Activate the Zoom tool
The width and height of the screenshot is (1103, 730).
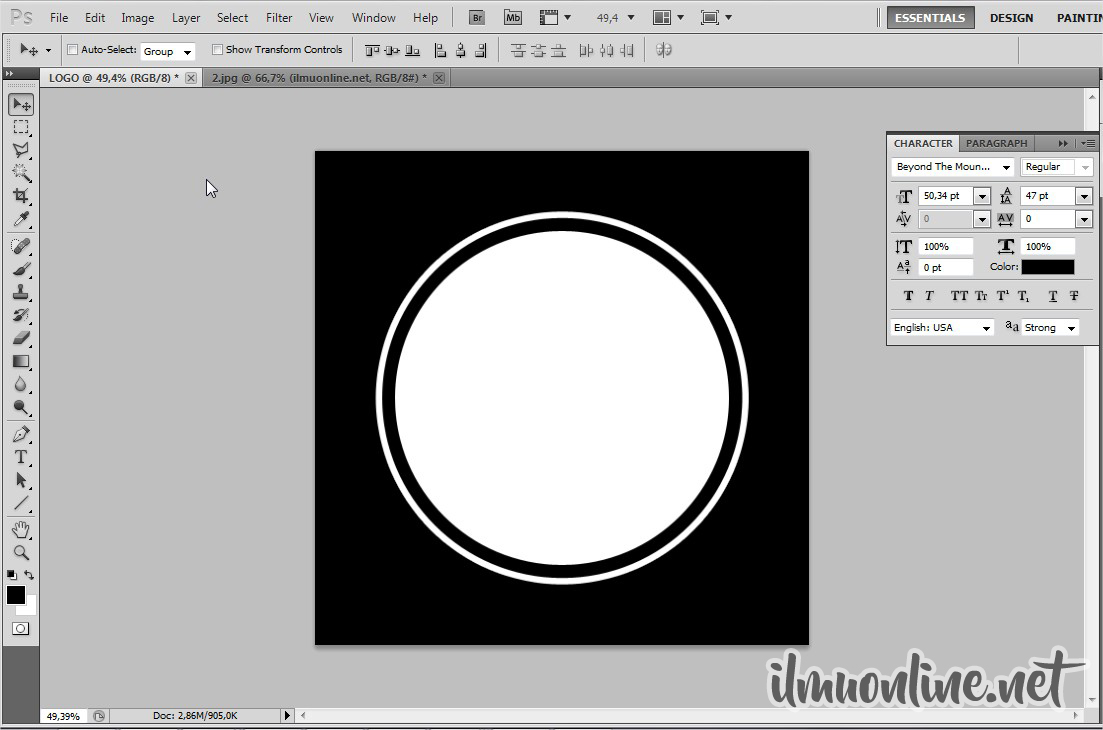(x=20, y=552)
